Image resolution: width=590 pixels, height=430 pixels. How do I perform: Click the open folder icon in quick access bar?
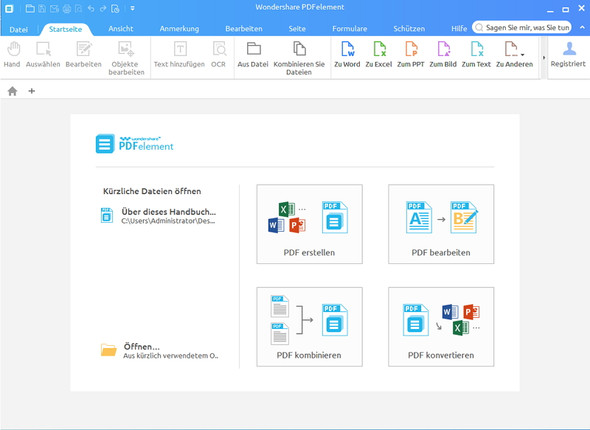coord(30,9)
